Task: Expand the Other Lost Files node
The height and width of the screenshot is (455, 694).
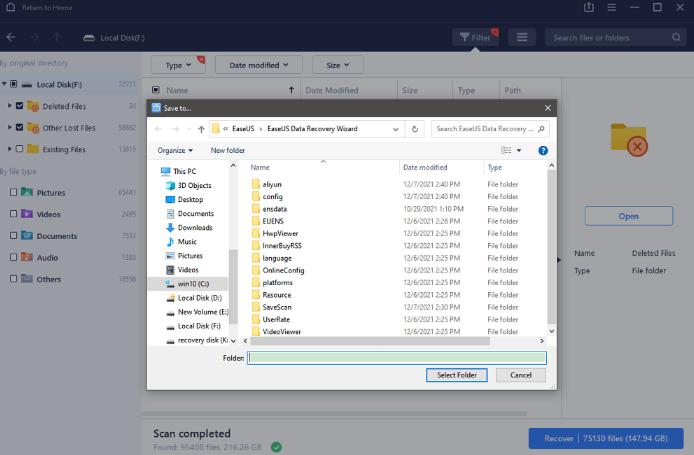Action: (9, 127)
